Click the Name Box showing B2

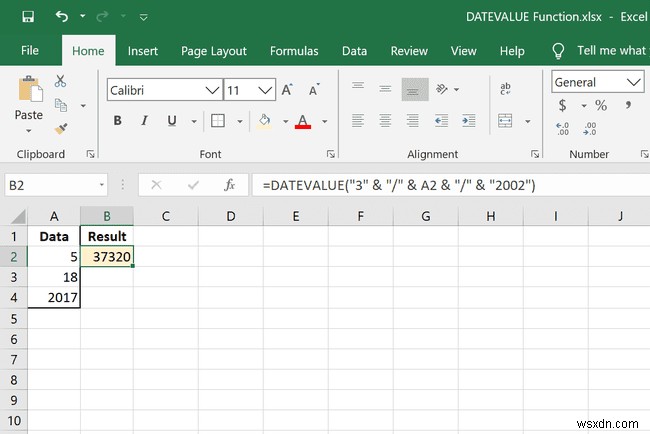[56, 185]
